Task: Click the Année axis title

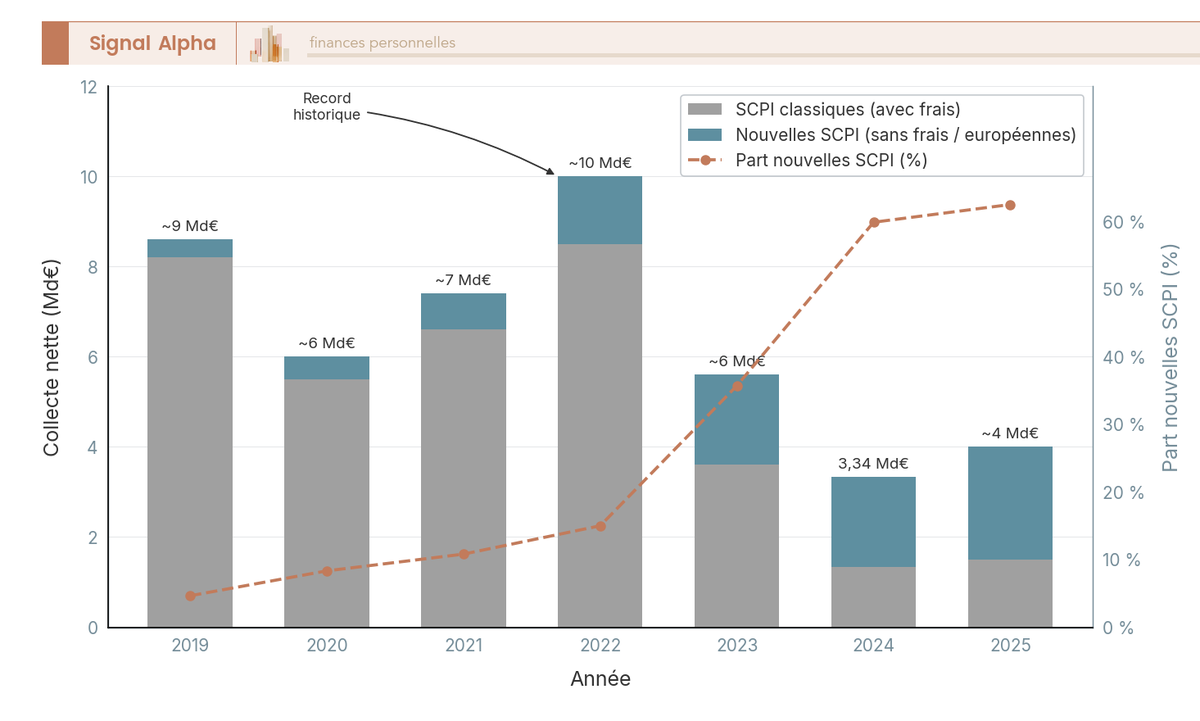Action: coord(599,679)
